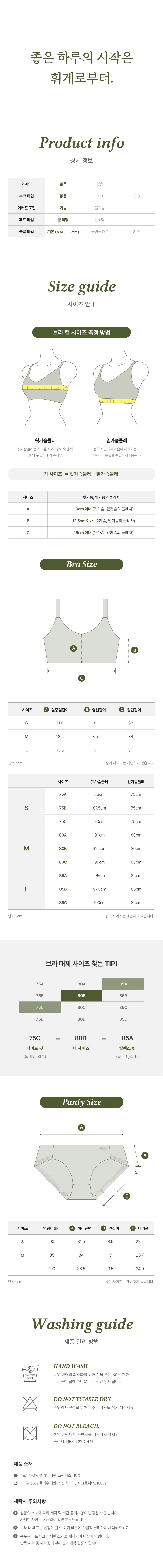Click the A marker on the bra diagram
The width and height of the screenshot is (163, 1568).
click(73, 648)
